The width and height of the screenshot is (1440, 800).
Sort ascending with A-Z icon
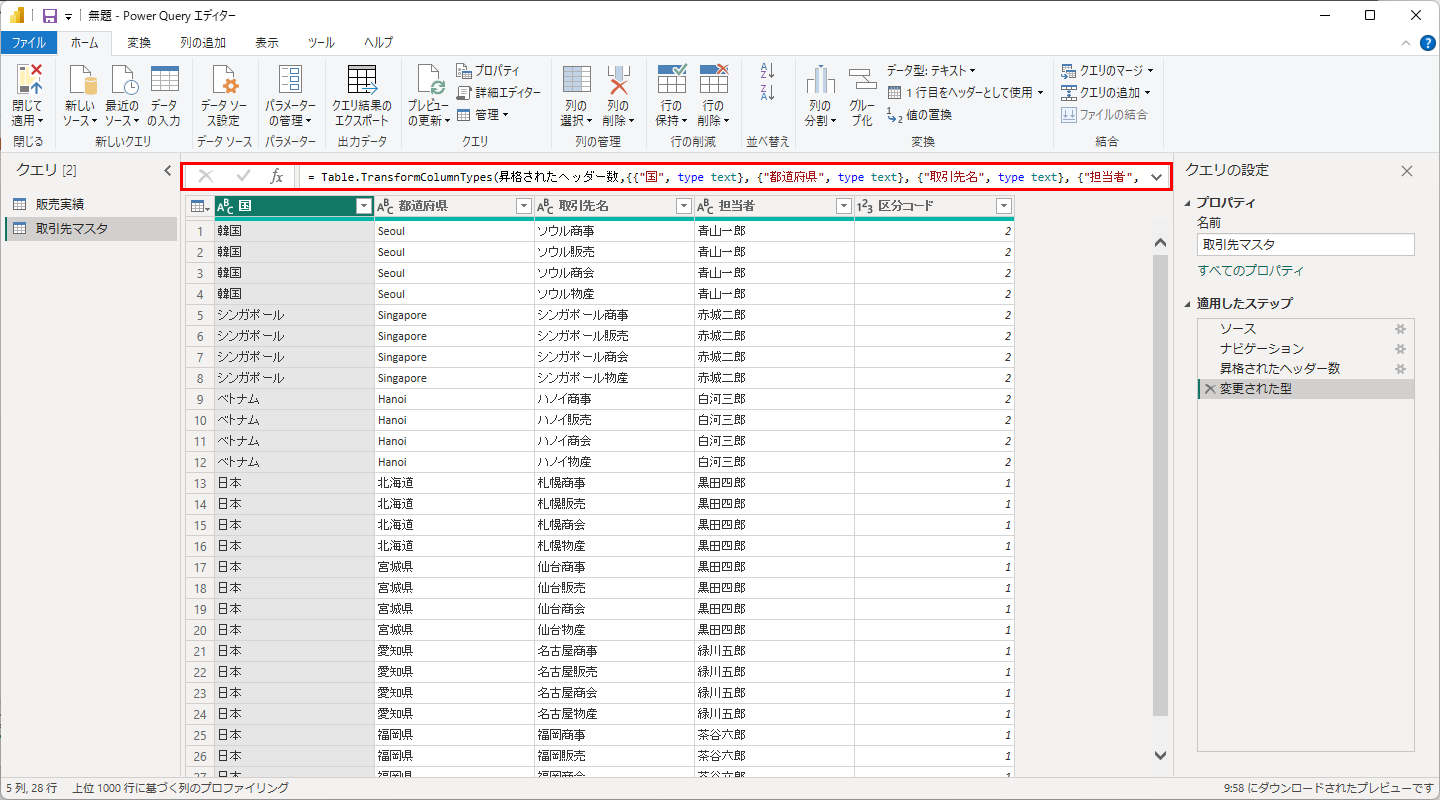[x=768, y=70]
